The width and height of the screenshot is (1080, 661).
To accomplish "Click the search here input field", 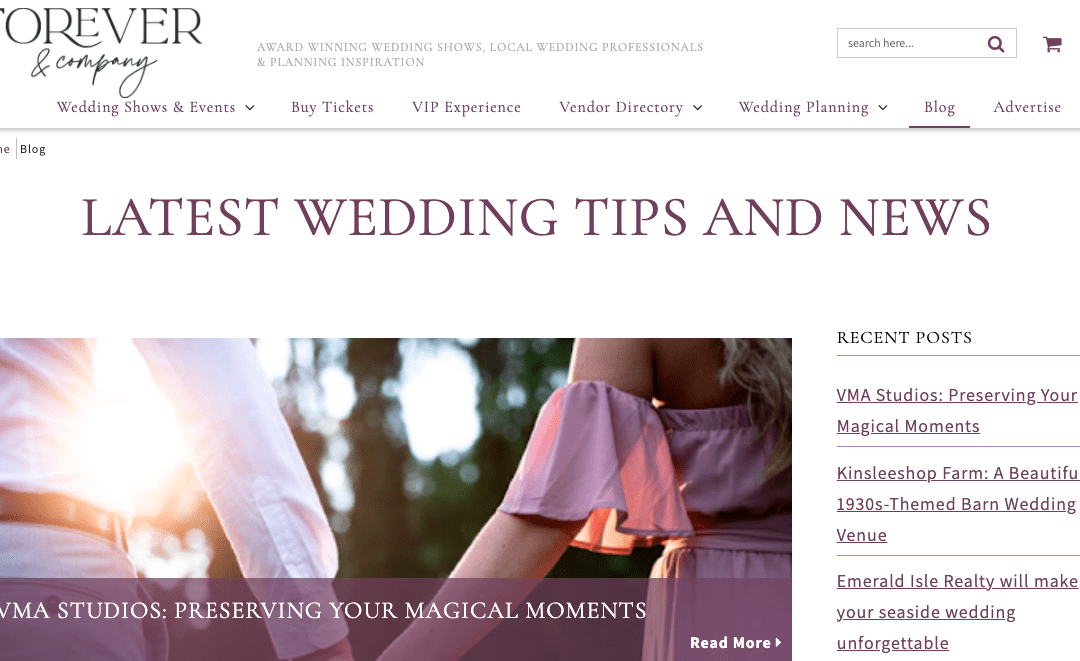I will [x=911, y=43].
